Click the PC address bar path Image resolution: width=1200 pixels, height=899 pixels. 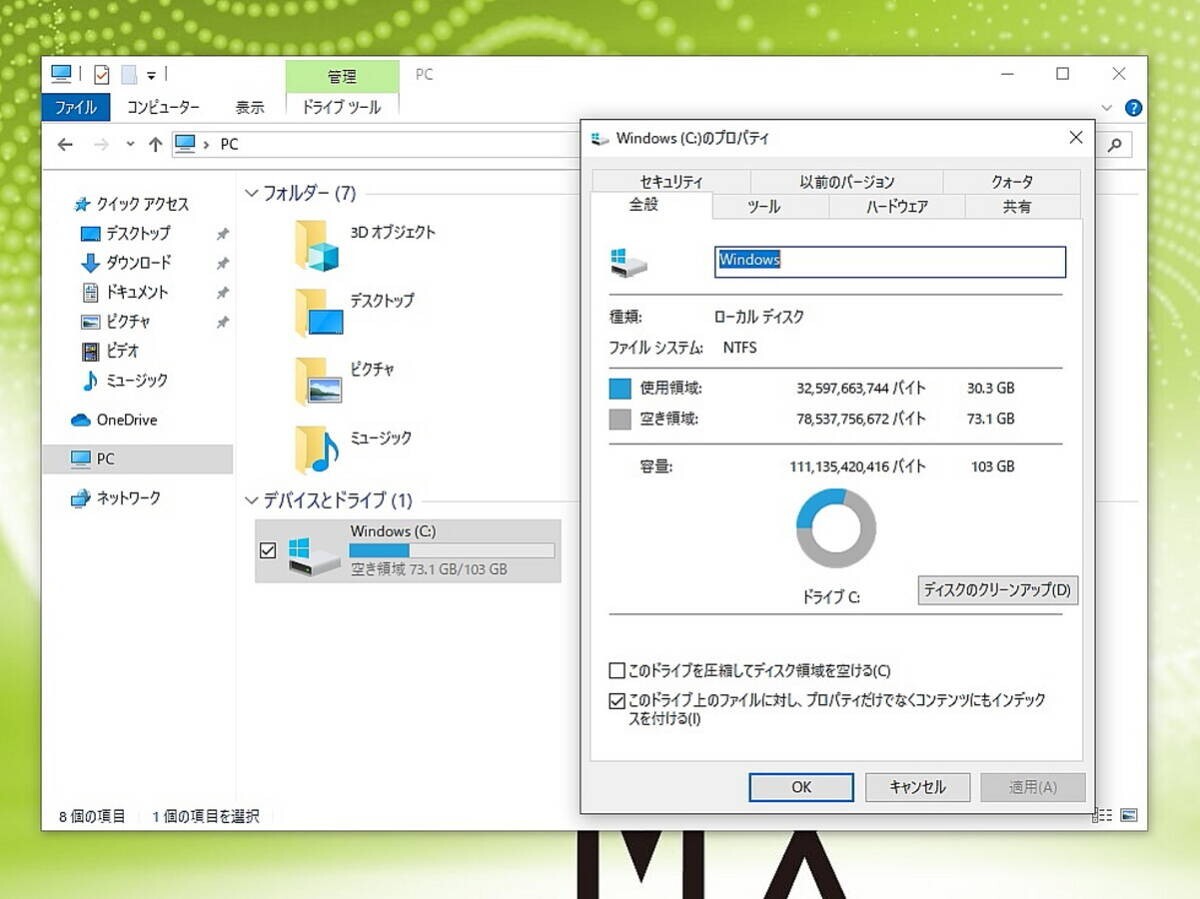point(229,144)
